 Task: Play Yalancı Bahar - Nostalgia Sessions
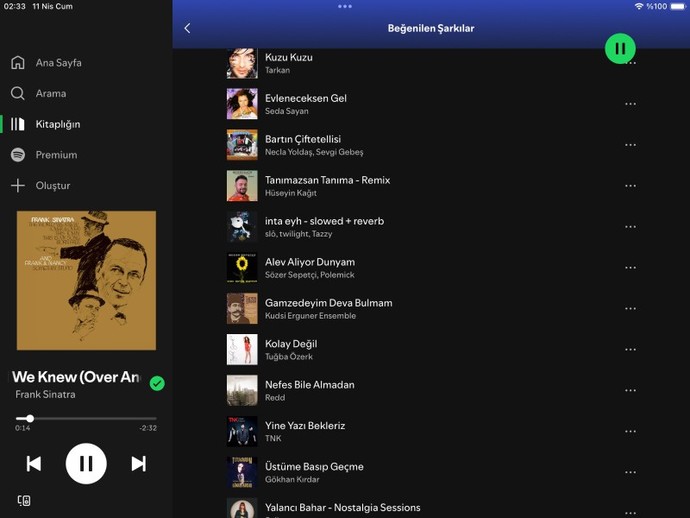coord(431,508)
